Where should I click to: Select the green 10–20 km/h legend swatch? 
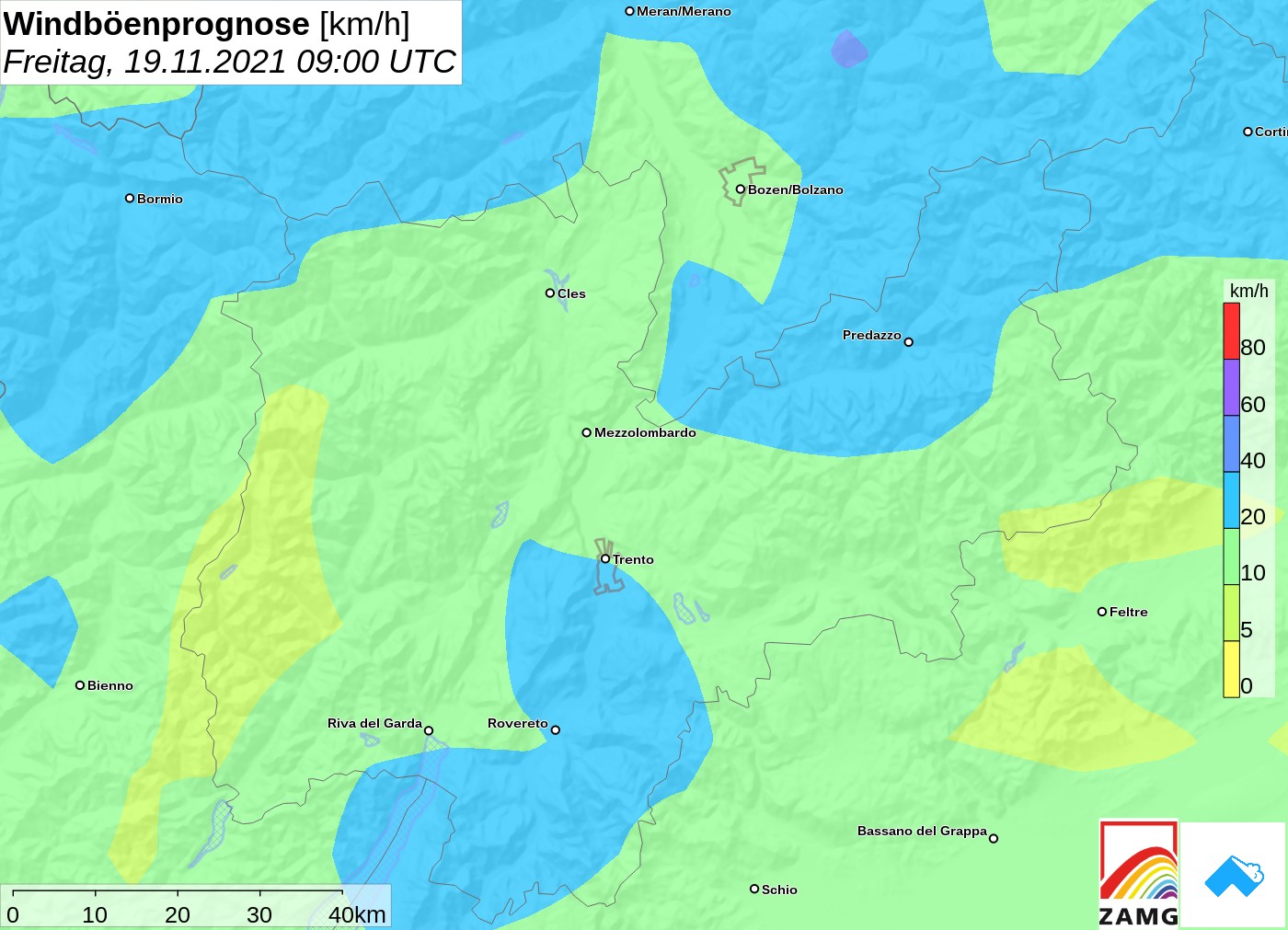tap(1231, 557)
